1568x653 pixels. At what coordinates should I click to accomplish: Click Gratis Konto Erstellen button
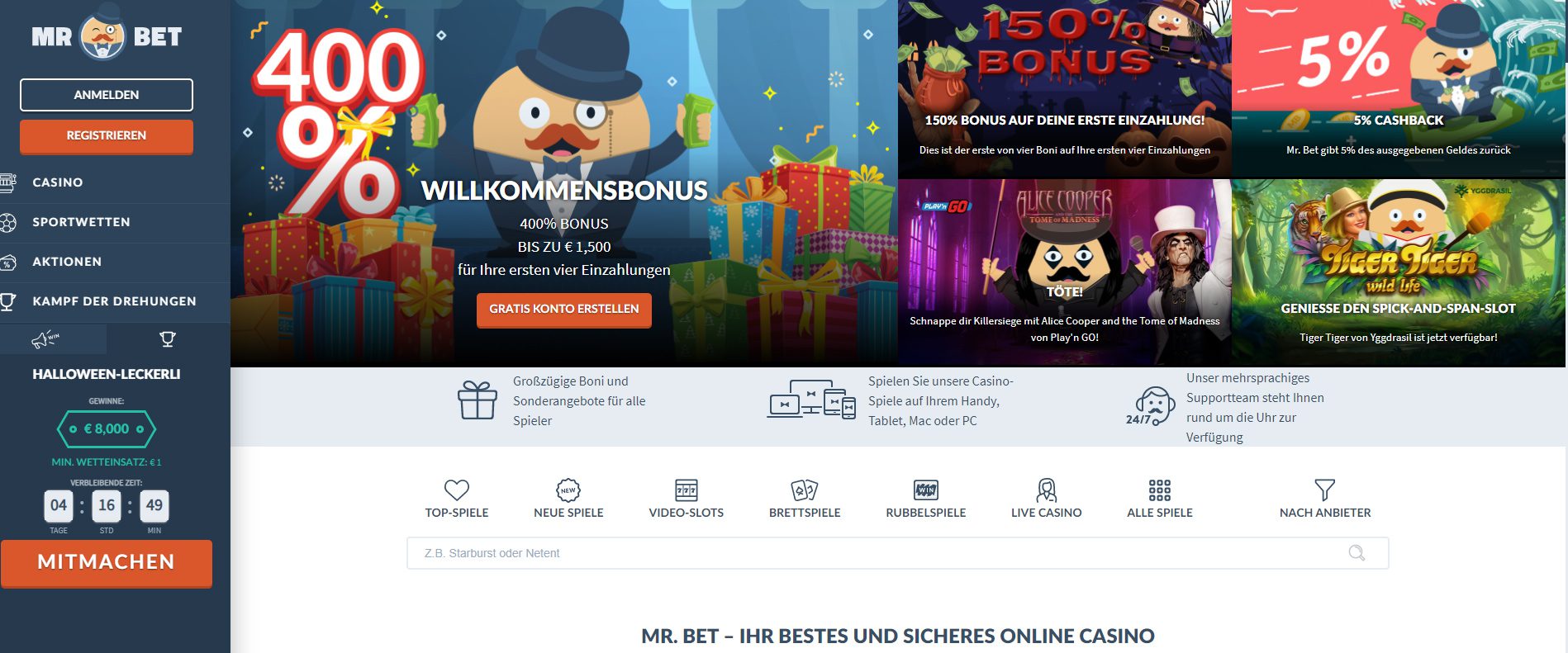click(564, 310)
